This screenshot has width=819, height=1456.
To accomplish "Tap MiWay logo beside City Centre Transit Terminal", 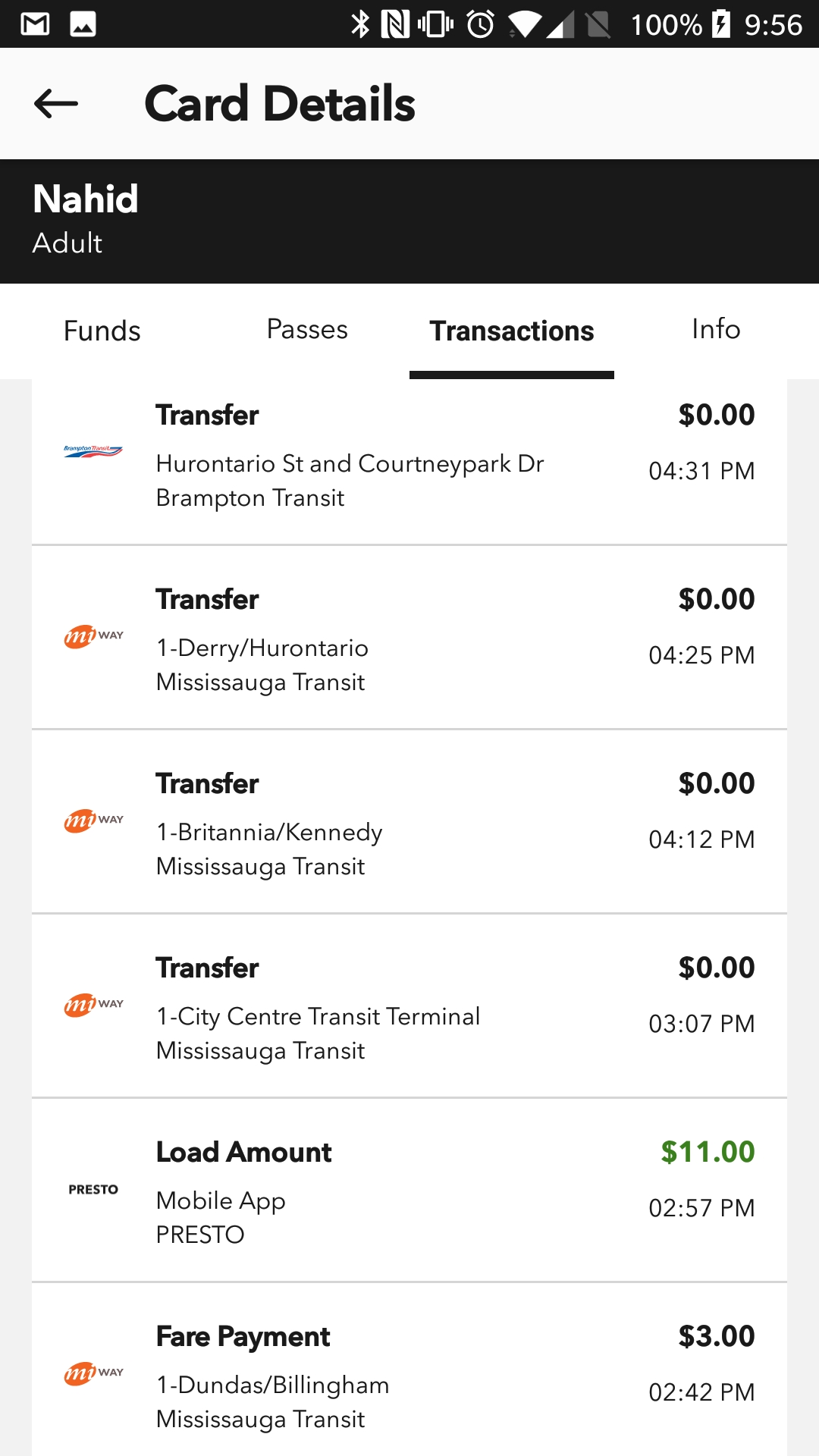I will coord(93,1005).
